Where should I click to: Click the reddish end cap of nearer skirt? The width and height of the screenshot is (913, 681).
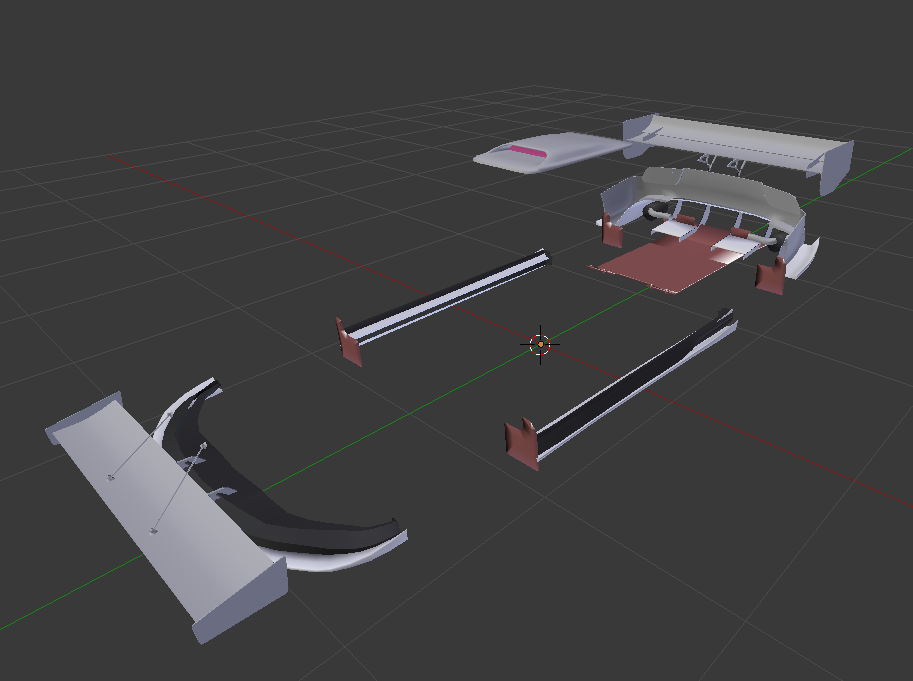point(522,444)
